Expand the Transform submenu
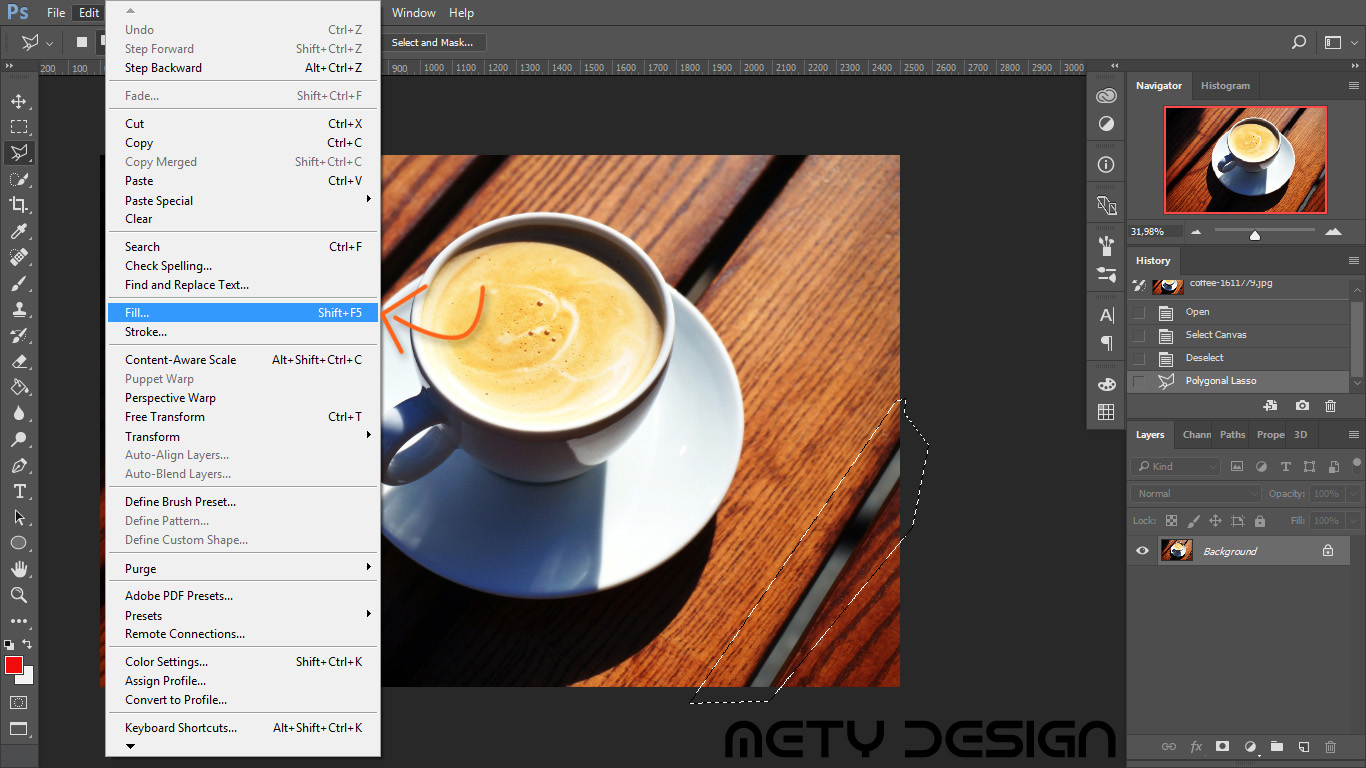Screen dimensions: 1366x768 (243, 436)
